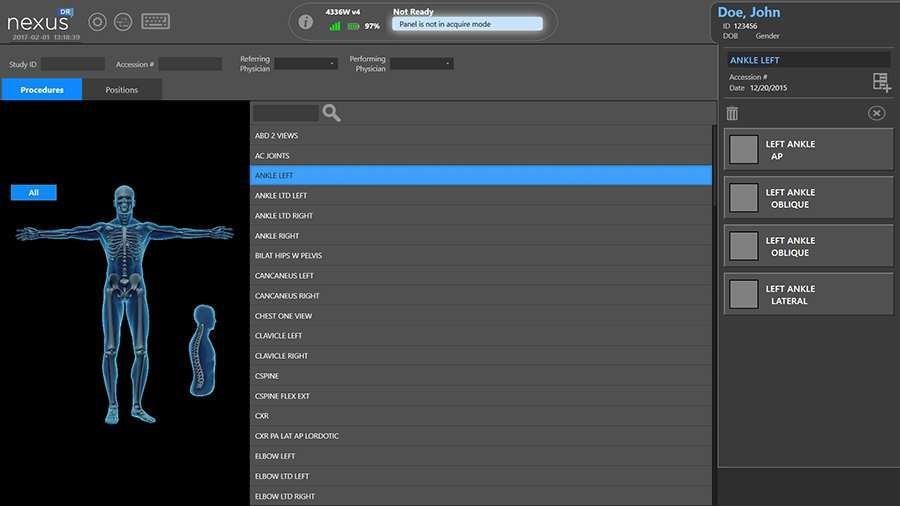
Task: Click the round icon beside the gear
Action: point(123,21)
